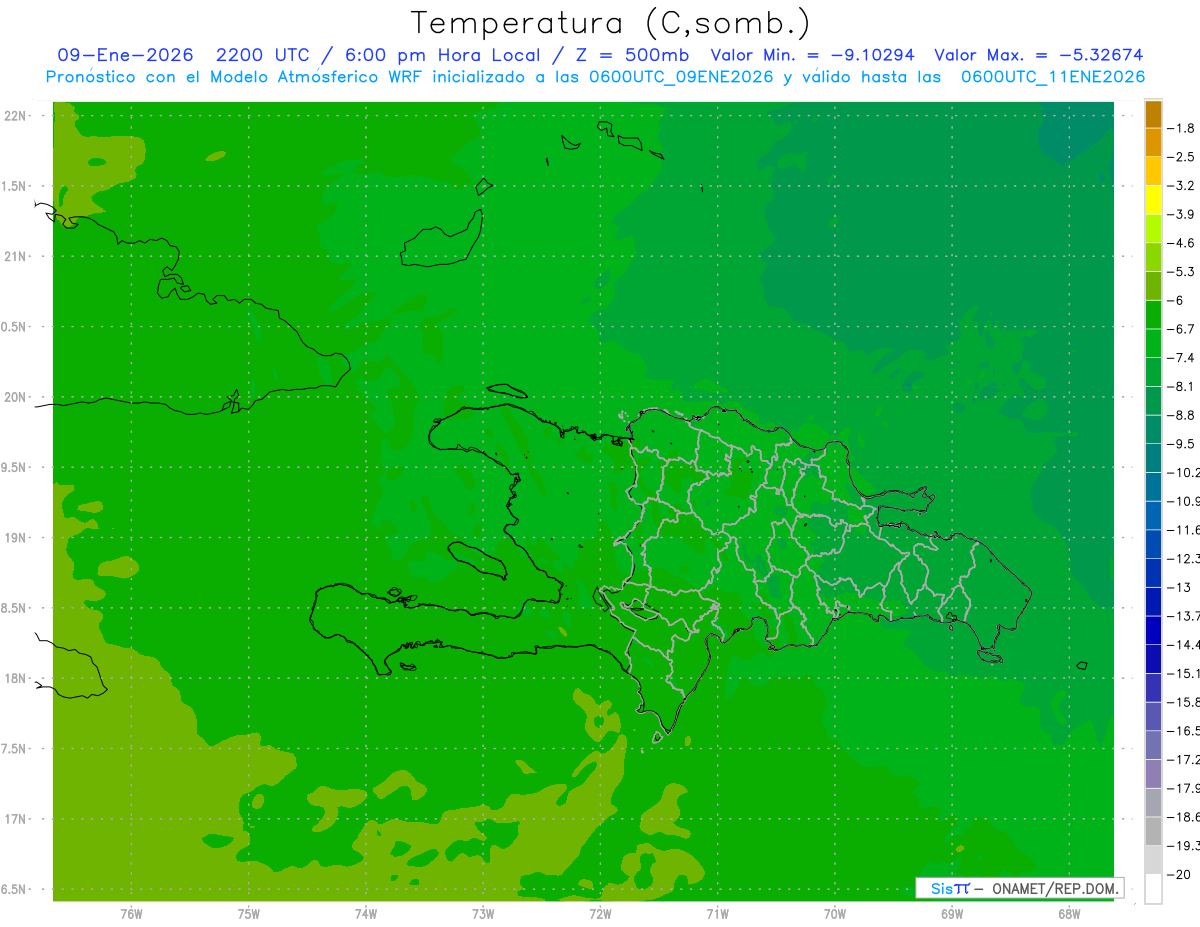Click the "-20" color bar value

pyautogui.click(x=1178, y=874)
